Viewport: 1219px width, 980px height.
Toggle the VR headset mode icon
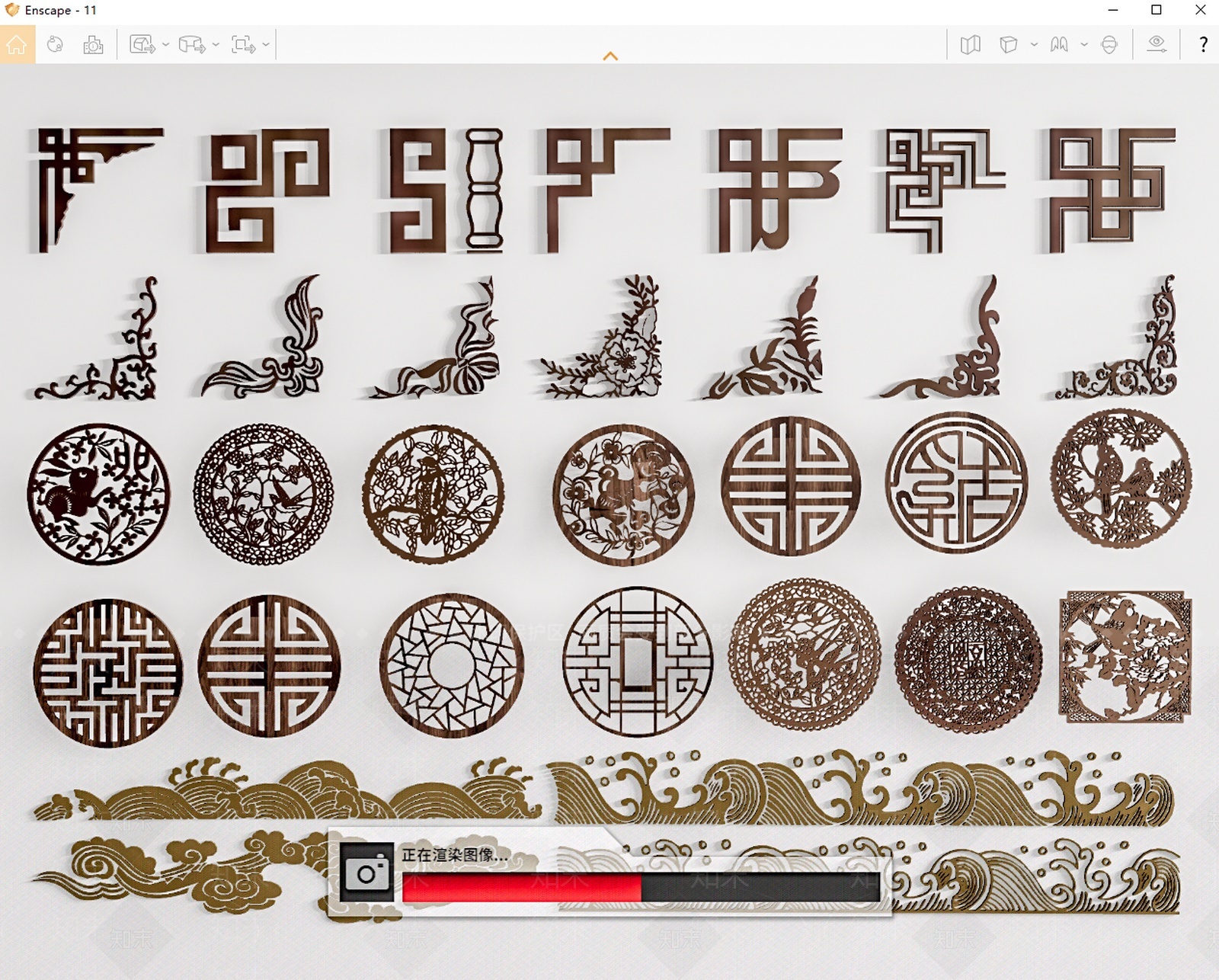pos(1109,45)
